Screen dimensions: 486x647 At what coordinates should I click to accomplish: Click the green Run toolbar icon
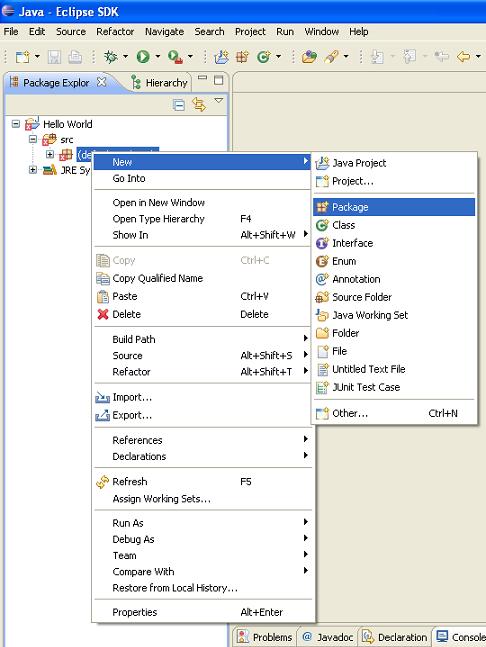click(143, 57)
